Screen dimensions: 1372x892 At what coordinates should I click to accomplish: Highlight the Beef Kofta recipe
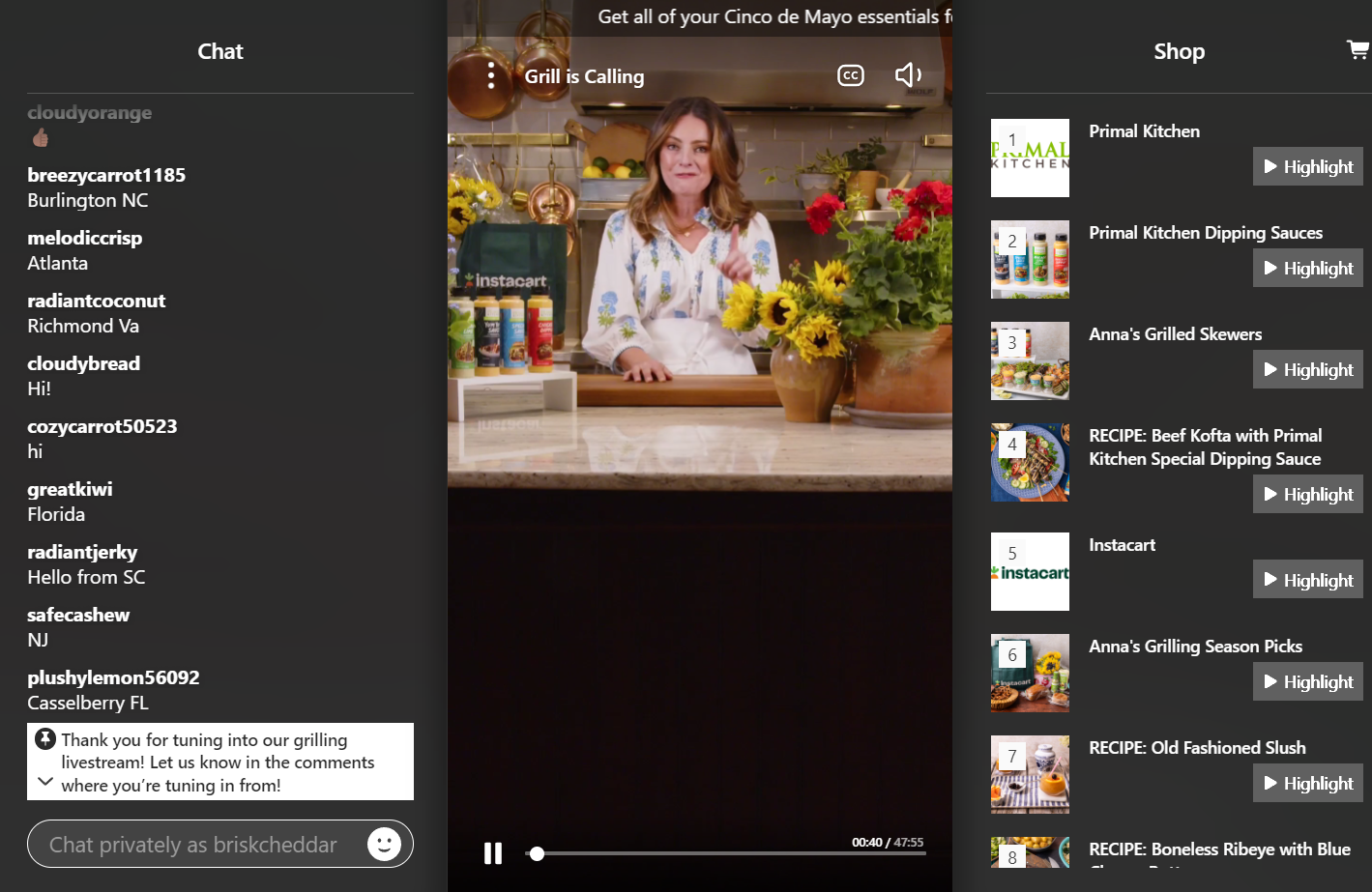point(1308,494)
